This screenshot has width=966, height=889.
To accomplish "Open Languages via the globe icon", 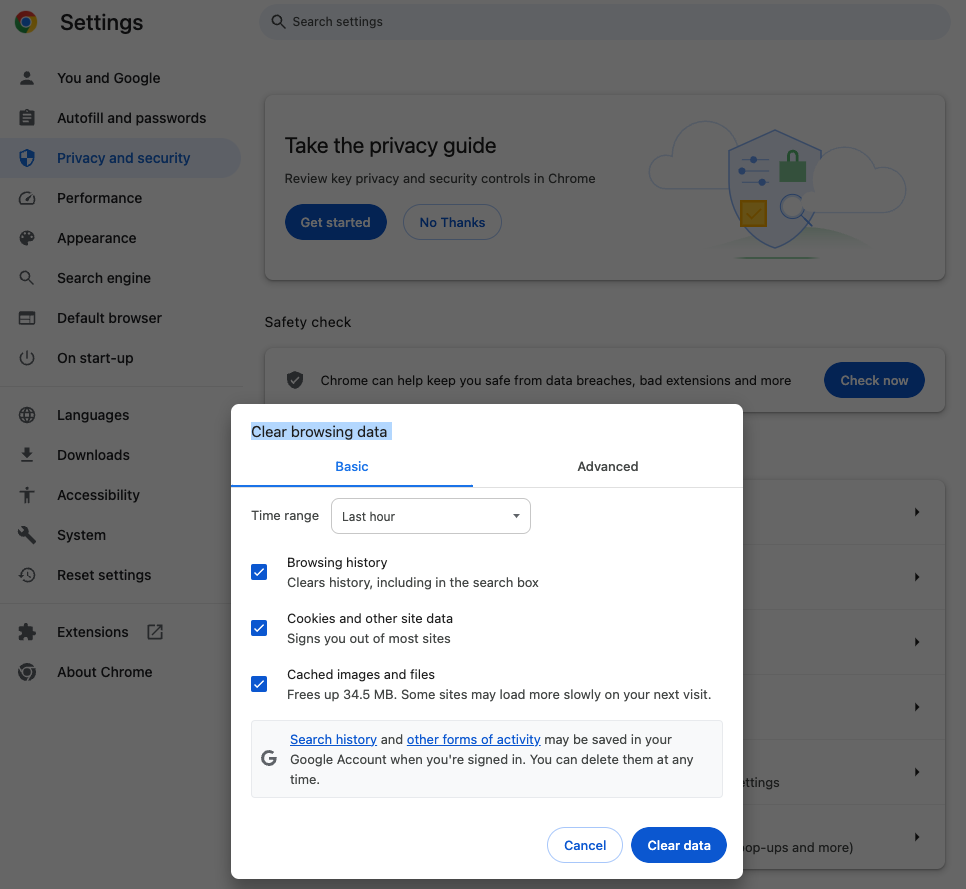I will [x=26, y=415].
